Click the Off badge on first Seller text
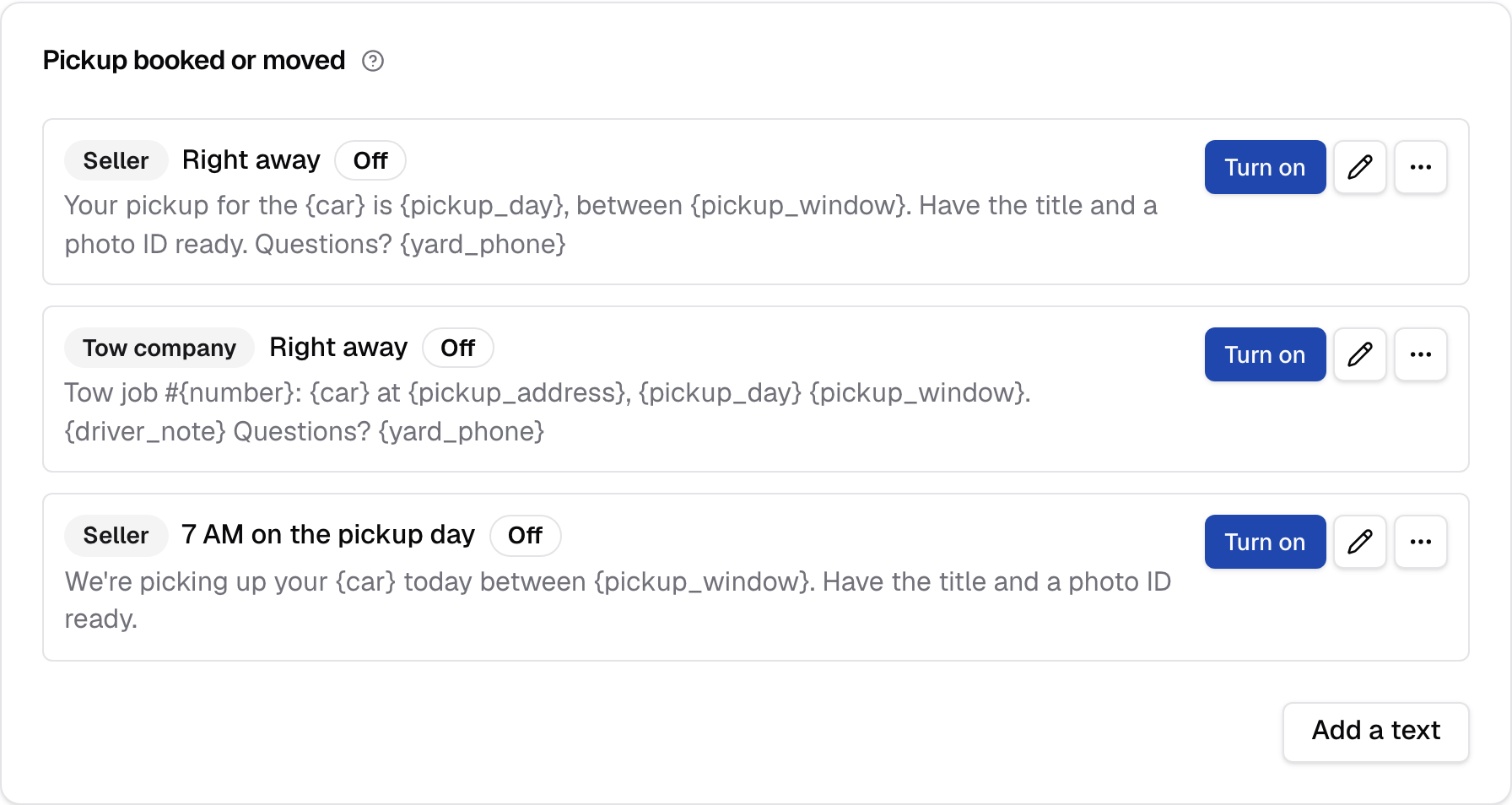 point(370,160)
